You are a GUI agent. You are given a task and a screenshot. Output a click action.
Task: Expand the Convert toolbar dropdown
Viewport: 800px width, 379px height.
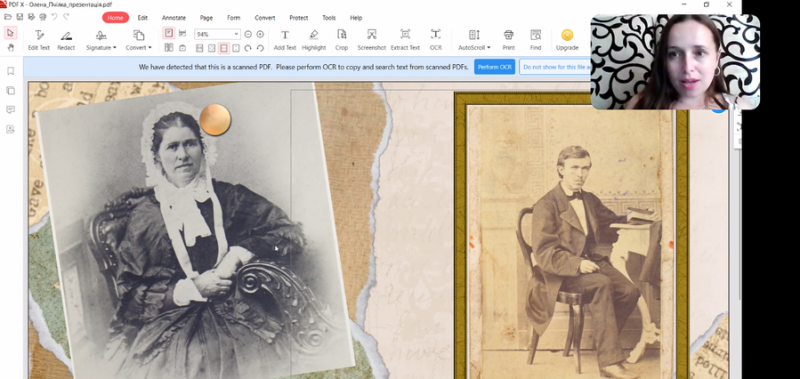click(x=138, y=40)
